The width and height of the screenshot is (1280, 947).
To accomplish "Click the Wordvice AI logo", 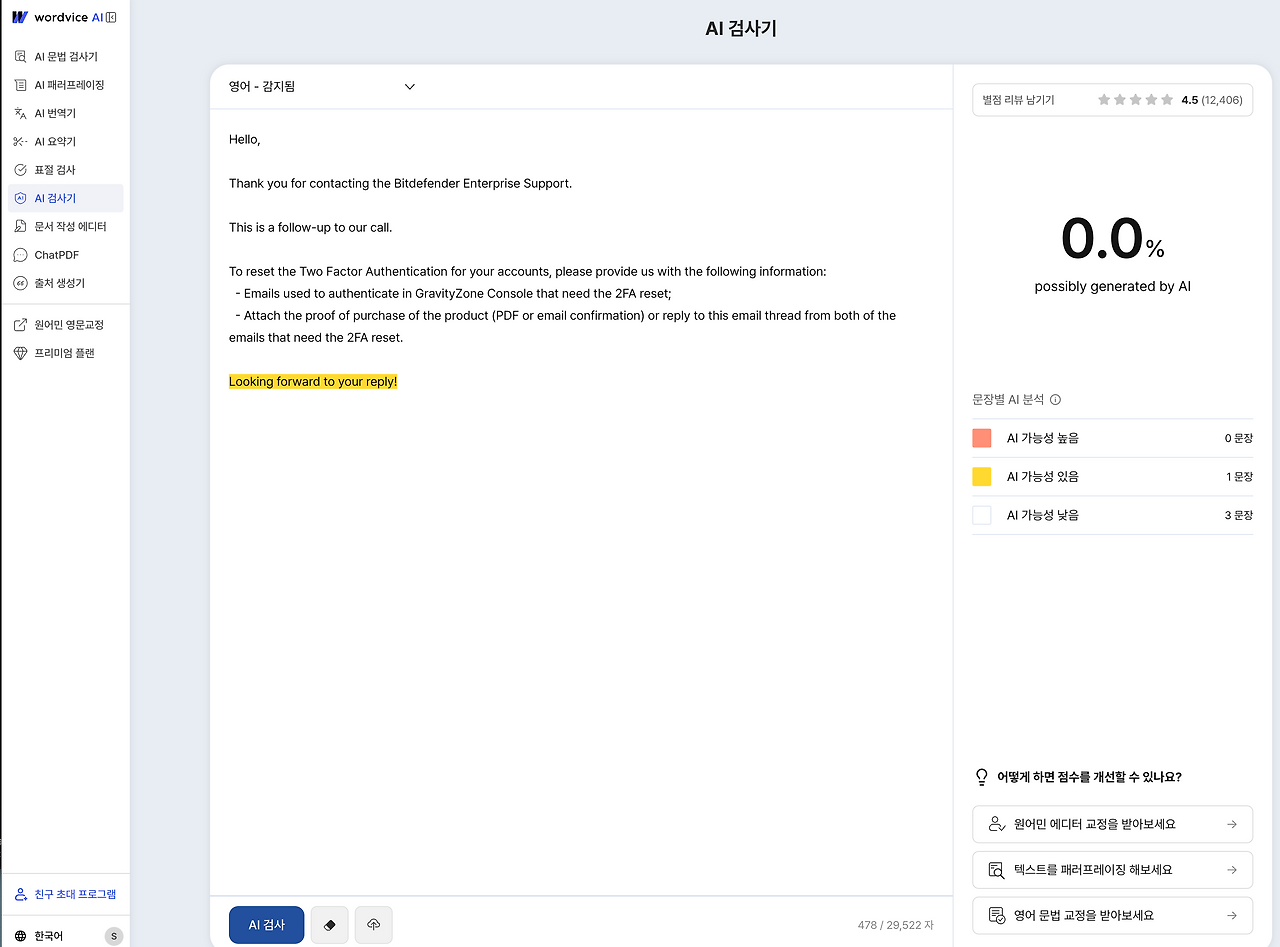I will [x=57, y=17].
